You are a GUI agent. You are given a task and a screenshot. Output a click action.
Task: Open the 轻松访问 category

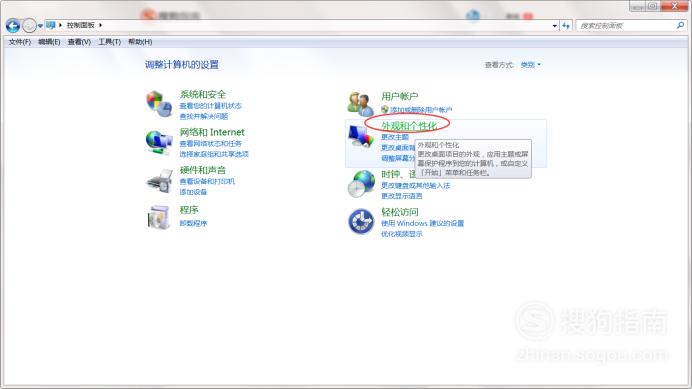(400, 212)
